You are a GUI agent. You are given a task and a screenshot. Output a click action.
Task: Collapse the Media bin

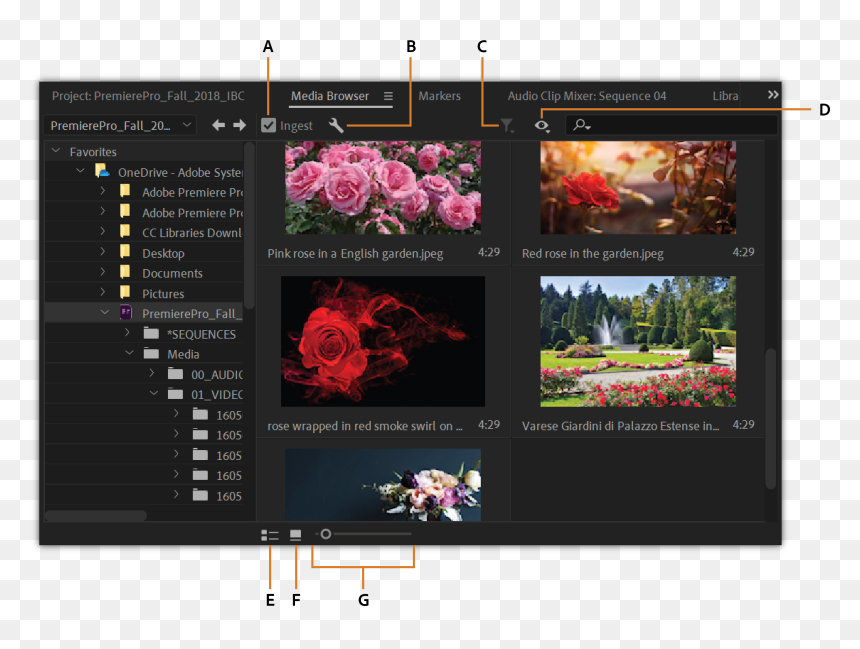click(129, 353)
